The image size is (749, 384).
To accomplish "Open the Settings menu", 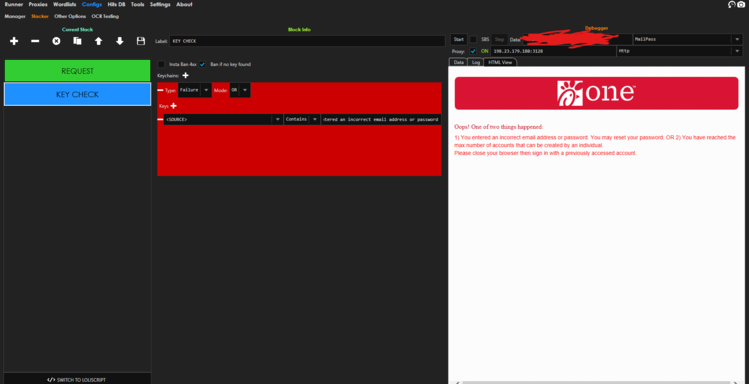I will pos(160,4).
